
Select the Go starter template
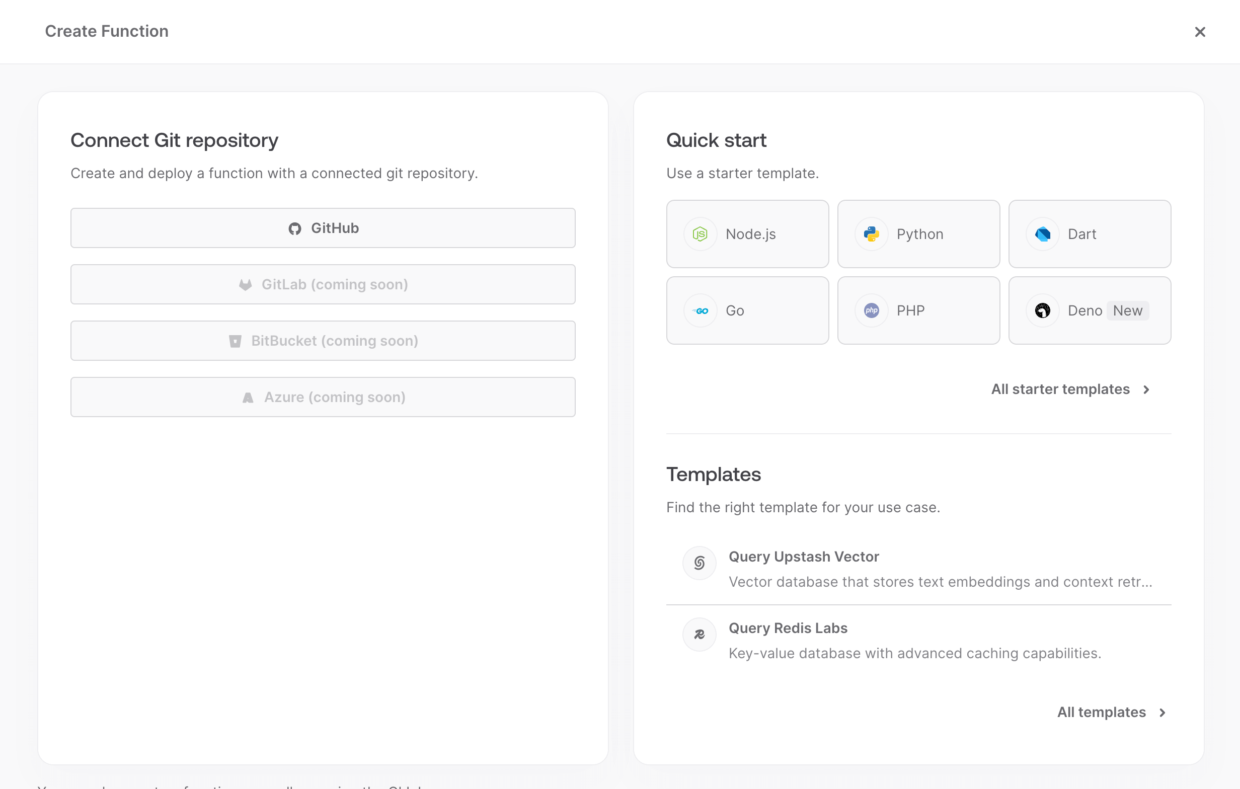747,310
